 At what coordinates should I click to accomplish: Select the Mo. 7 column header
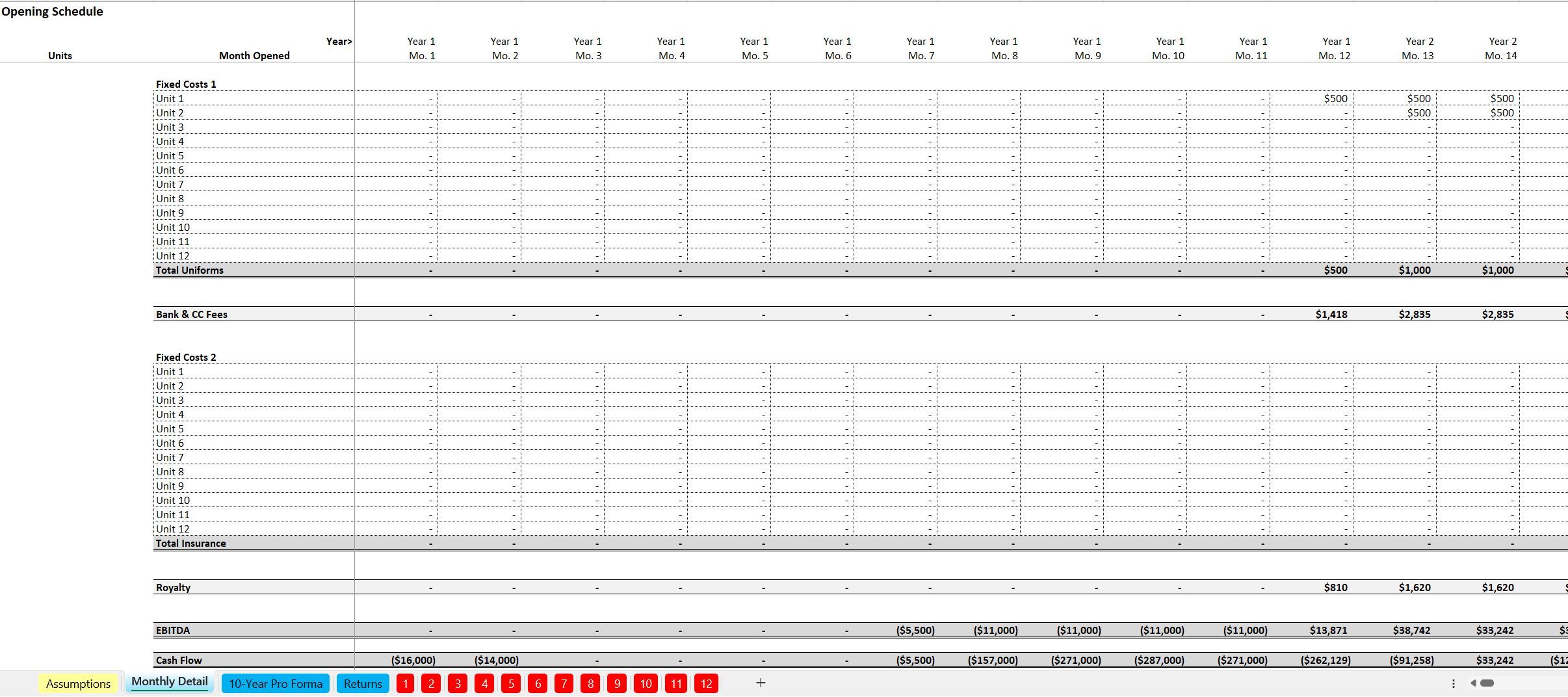tap(921, 55)
